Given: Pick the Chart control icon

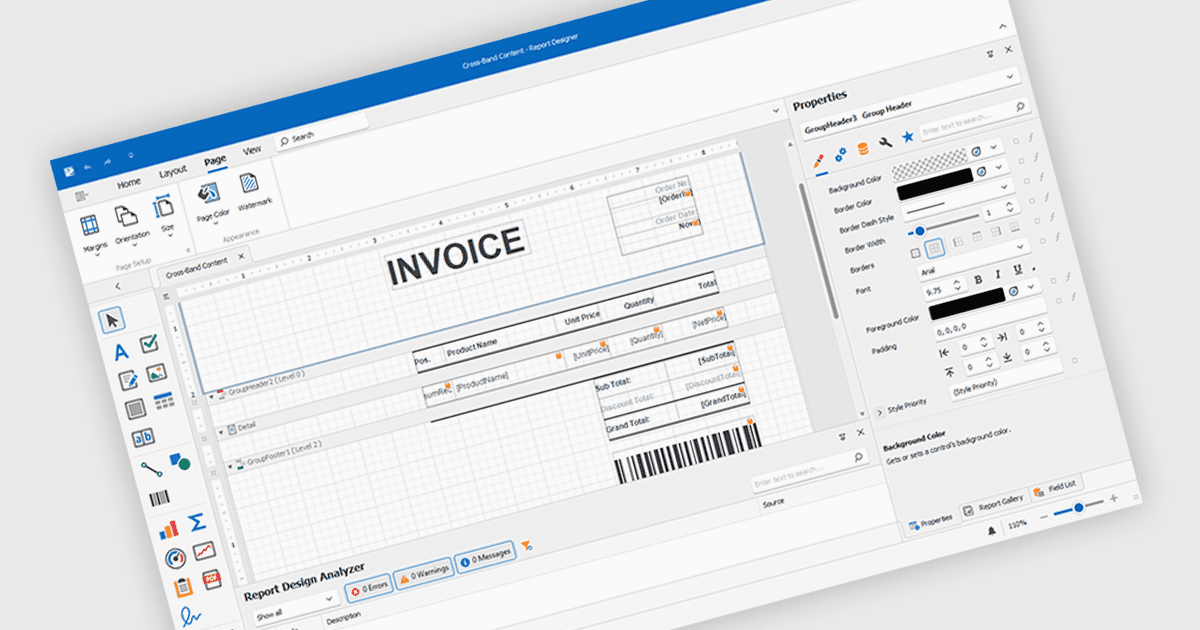Looking at the screenshot, I should pos(168,529).
